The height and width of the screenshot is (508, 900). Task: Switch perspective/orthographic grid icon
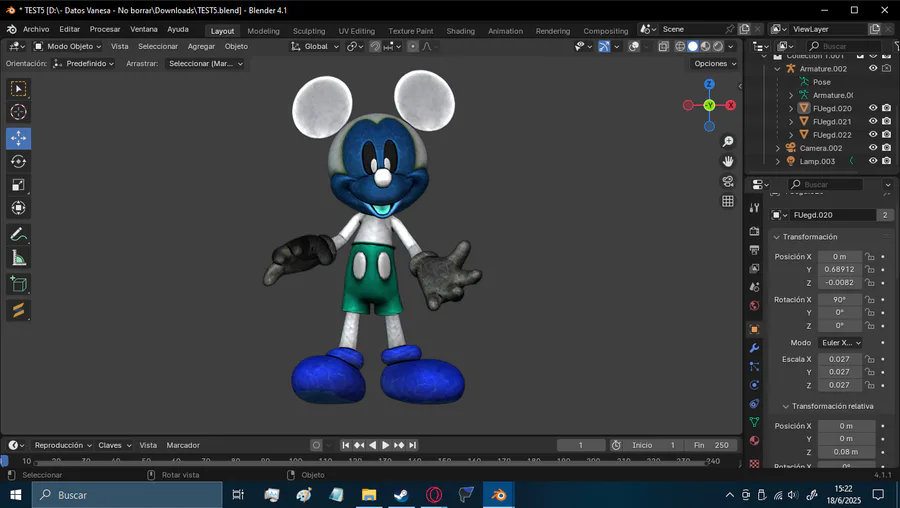728,201
